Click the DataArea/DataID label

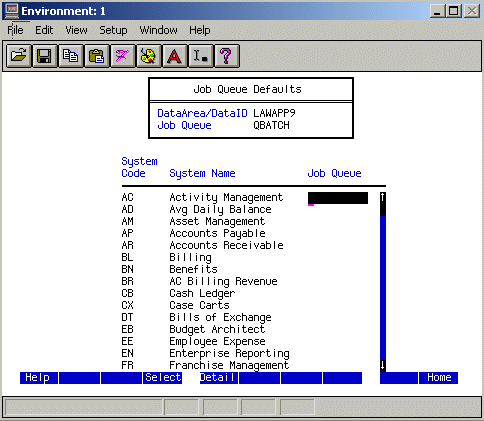[x=202, y=113]
